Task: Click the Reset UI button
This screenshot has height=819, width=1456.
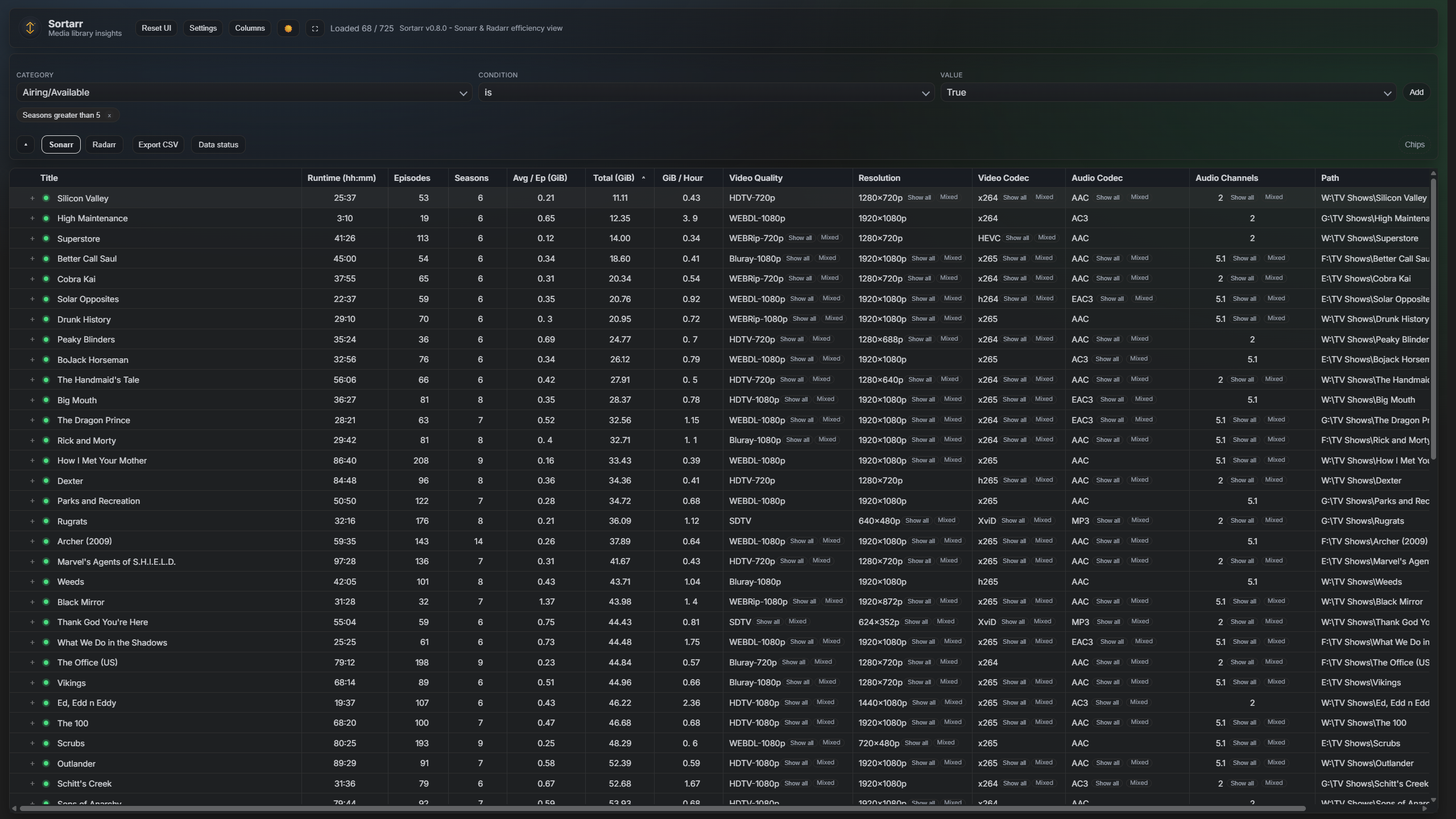Action: (x=156, y=27)
